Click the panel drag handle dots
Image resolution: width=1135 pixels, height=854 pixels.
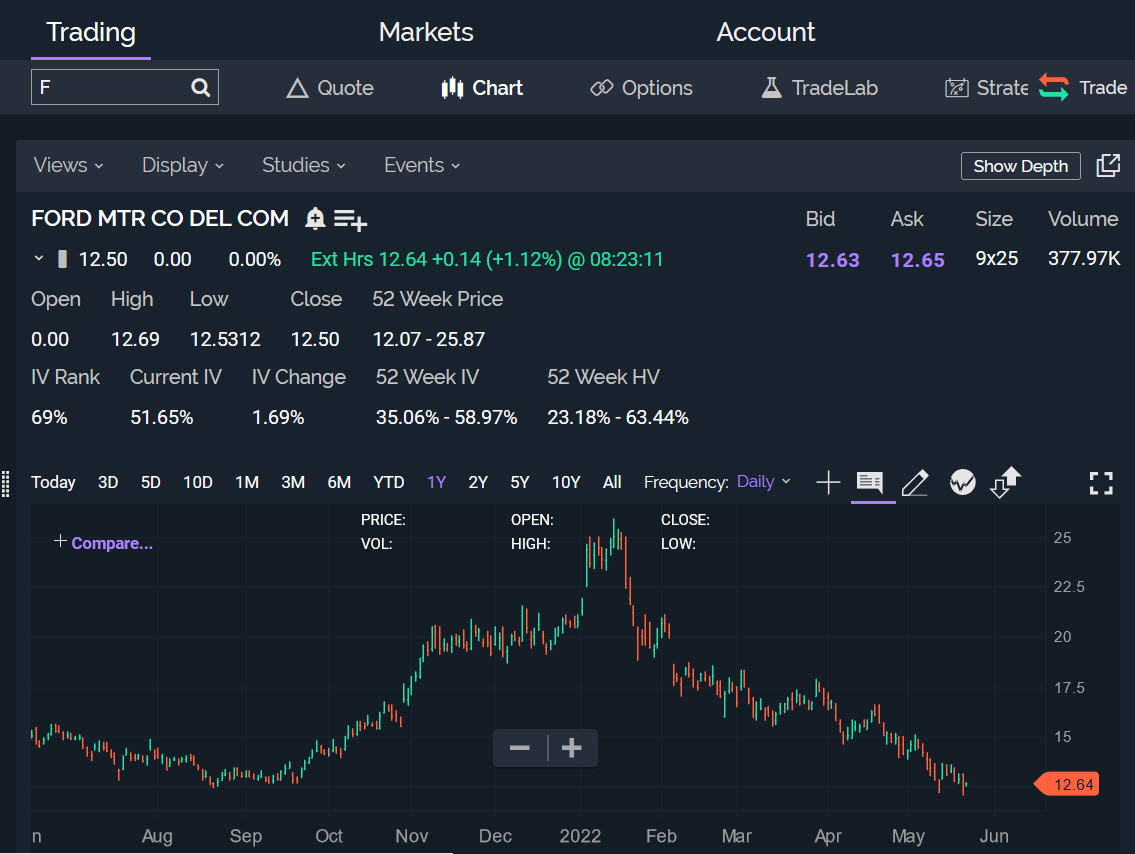(x=6, y=483)
